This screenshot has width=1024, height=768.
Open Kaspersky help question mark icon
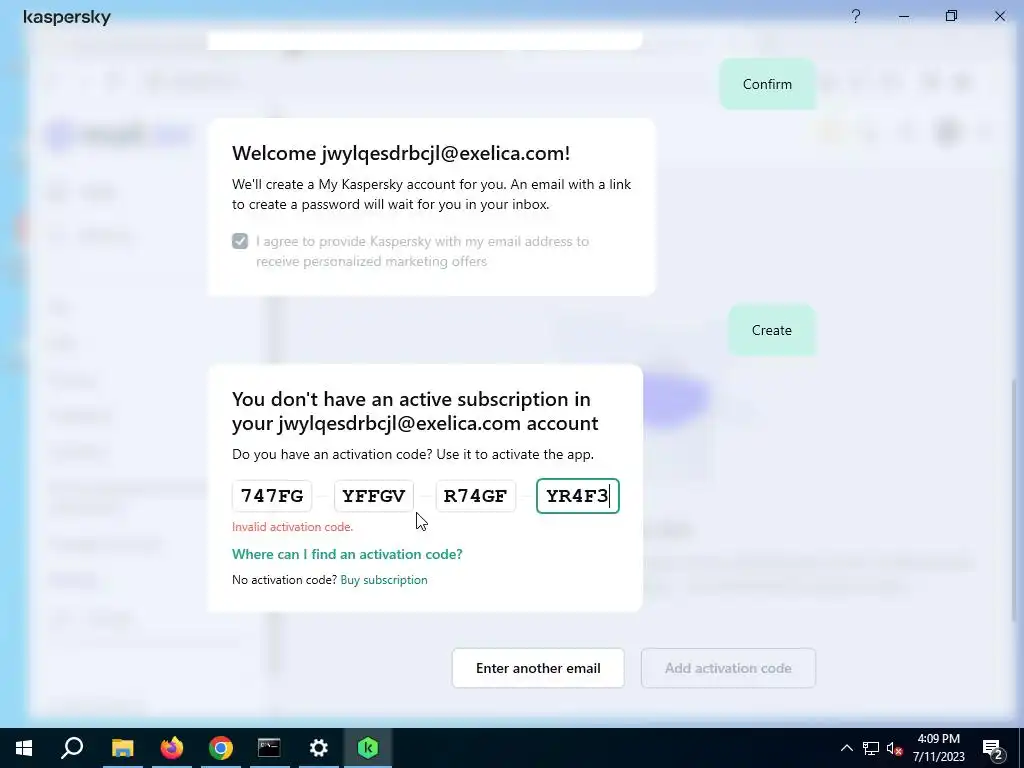tap(856, 16)
